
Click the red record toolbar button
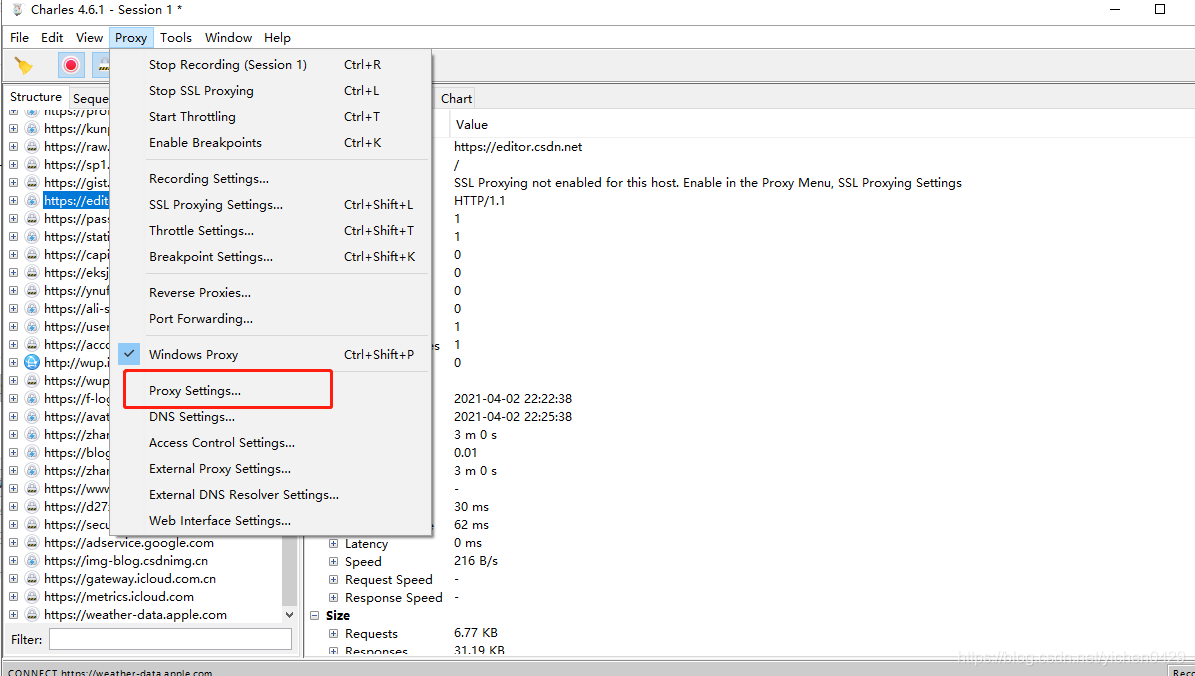coord(71,66)
